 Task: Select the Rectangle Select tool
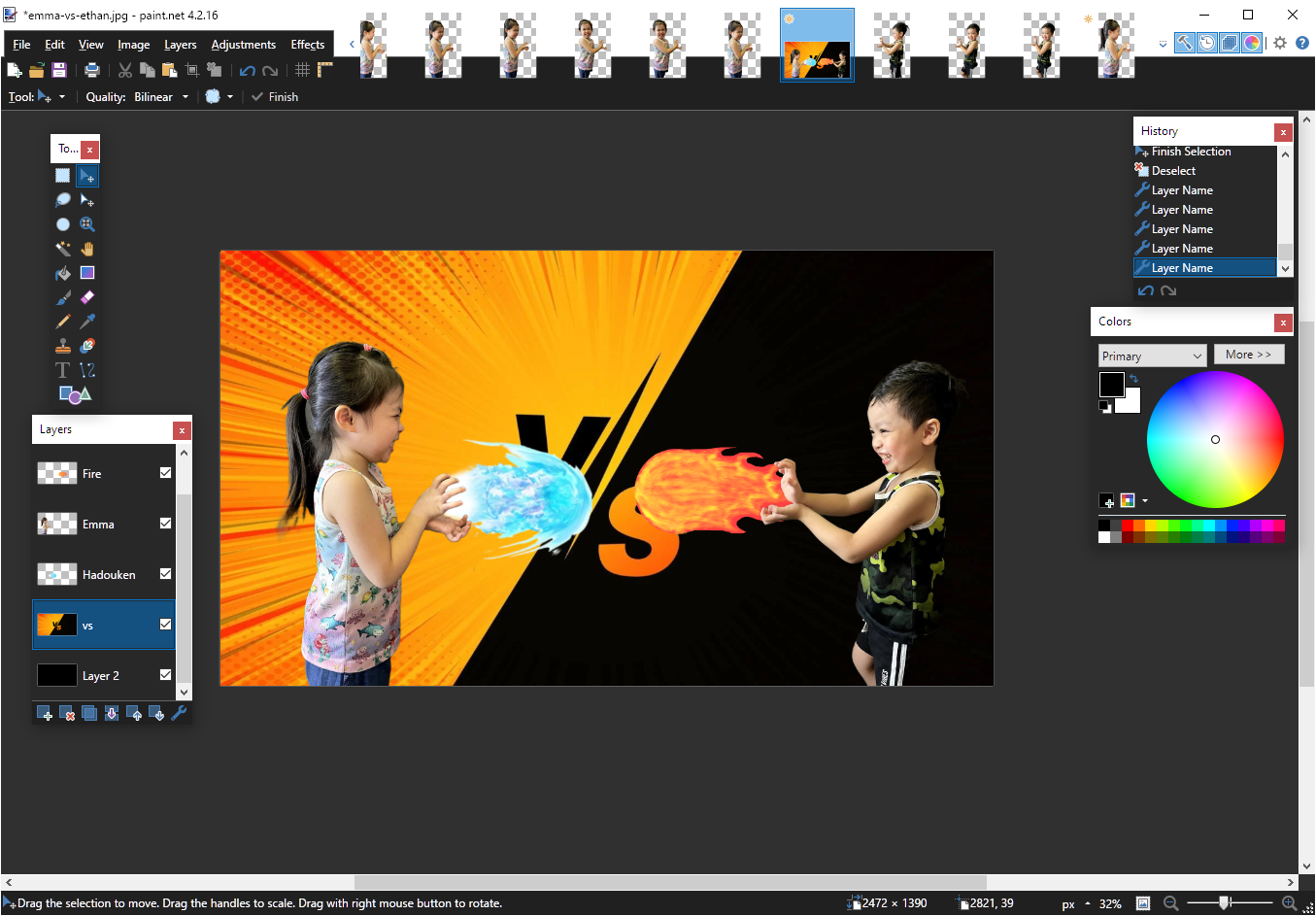[63, 176]
